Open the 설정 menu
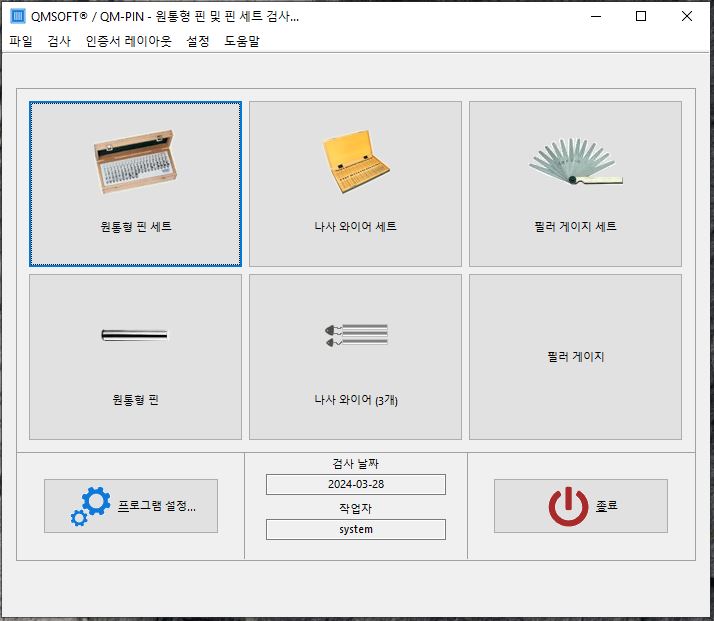Image resolution: width=714 pixels, height=621 pixels. coord(198,41)
